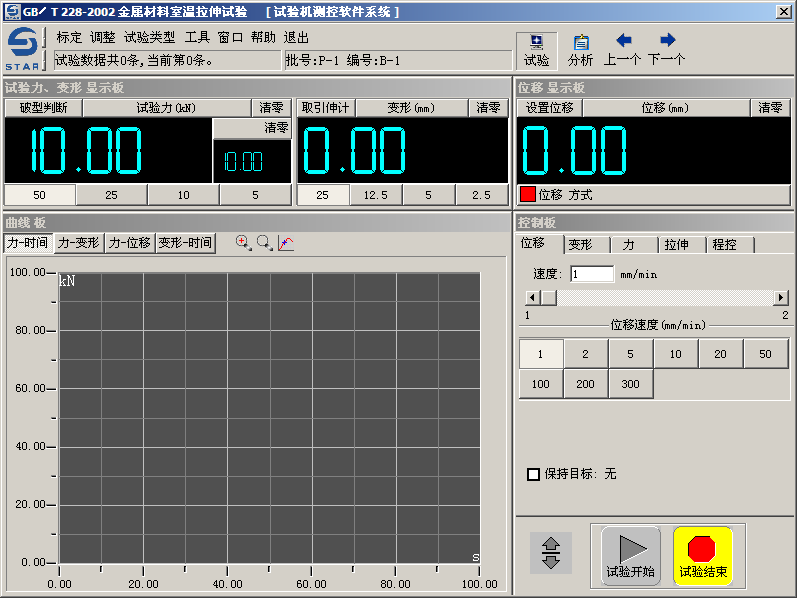Screen dimensions: 797x598
Task: Enable the 保持目标 checkbox
Action: 533,474
